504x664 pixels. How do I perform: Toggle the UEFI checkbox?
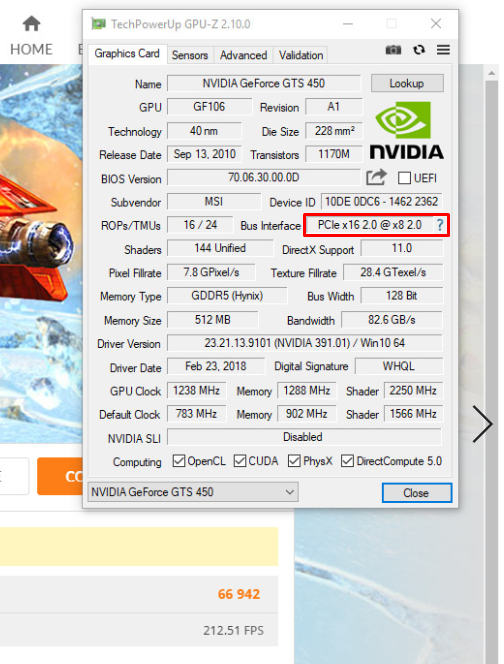coord(404,178)
